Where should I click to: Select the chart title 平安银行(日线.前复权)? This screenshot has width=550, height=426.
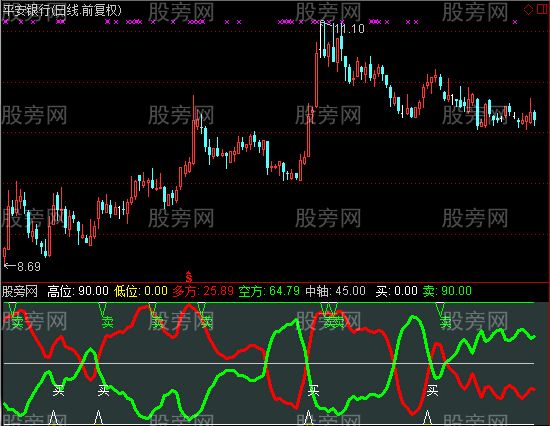point(62,11)
